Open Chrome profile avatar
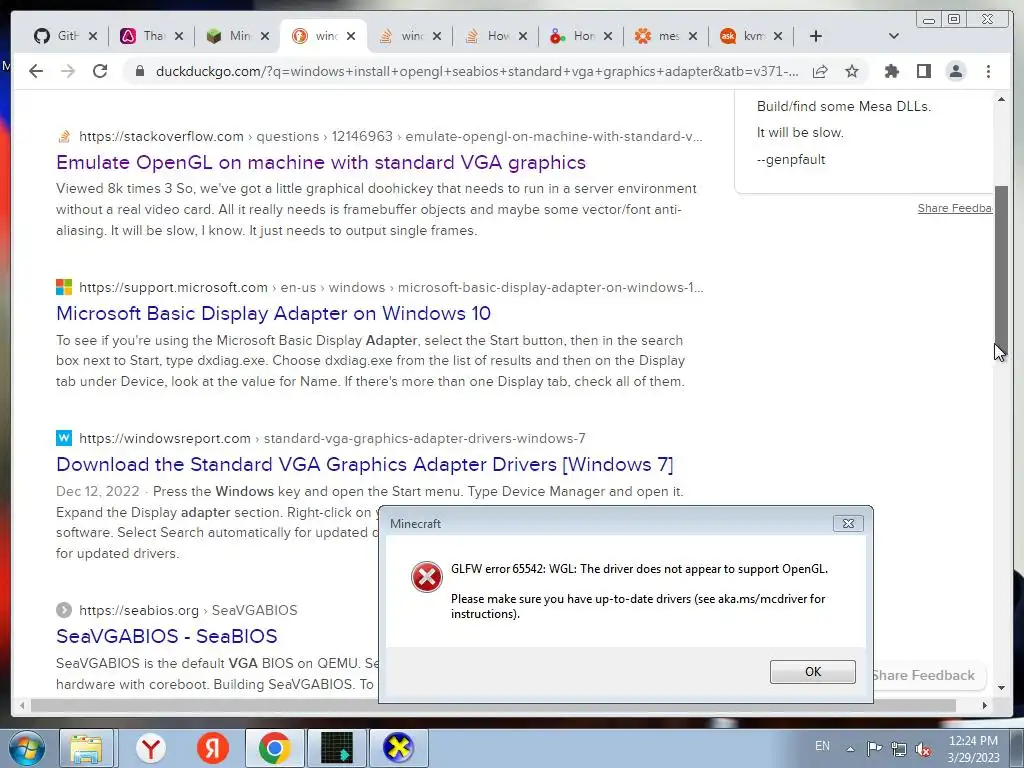The image size is (1024, 768). tap(956, 71)
